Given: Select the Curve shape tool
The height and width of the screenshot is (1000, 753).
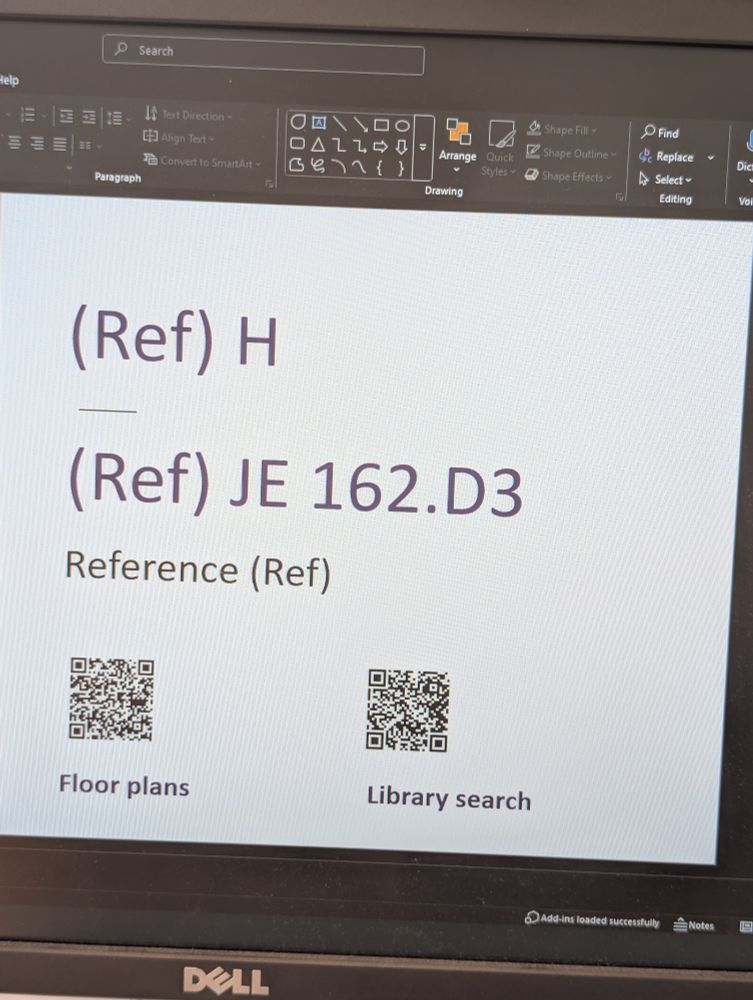Looking at the screenshot, I should [360, 167].
